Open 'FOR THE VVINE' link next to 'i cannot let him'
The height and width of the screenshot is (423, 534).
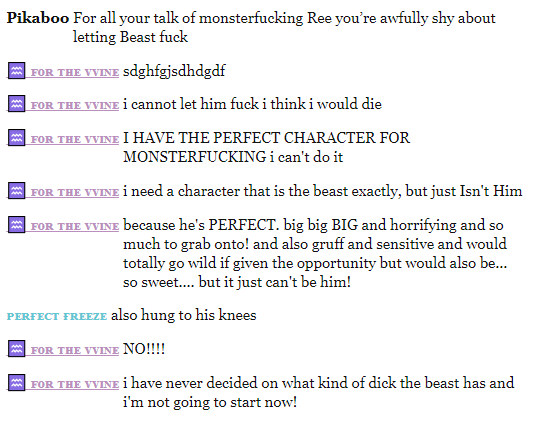point(75,106)
